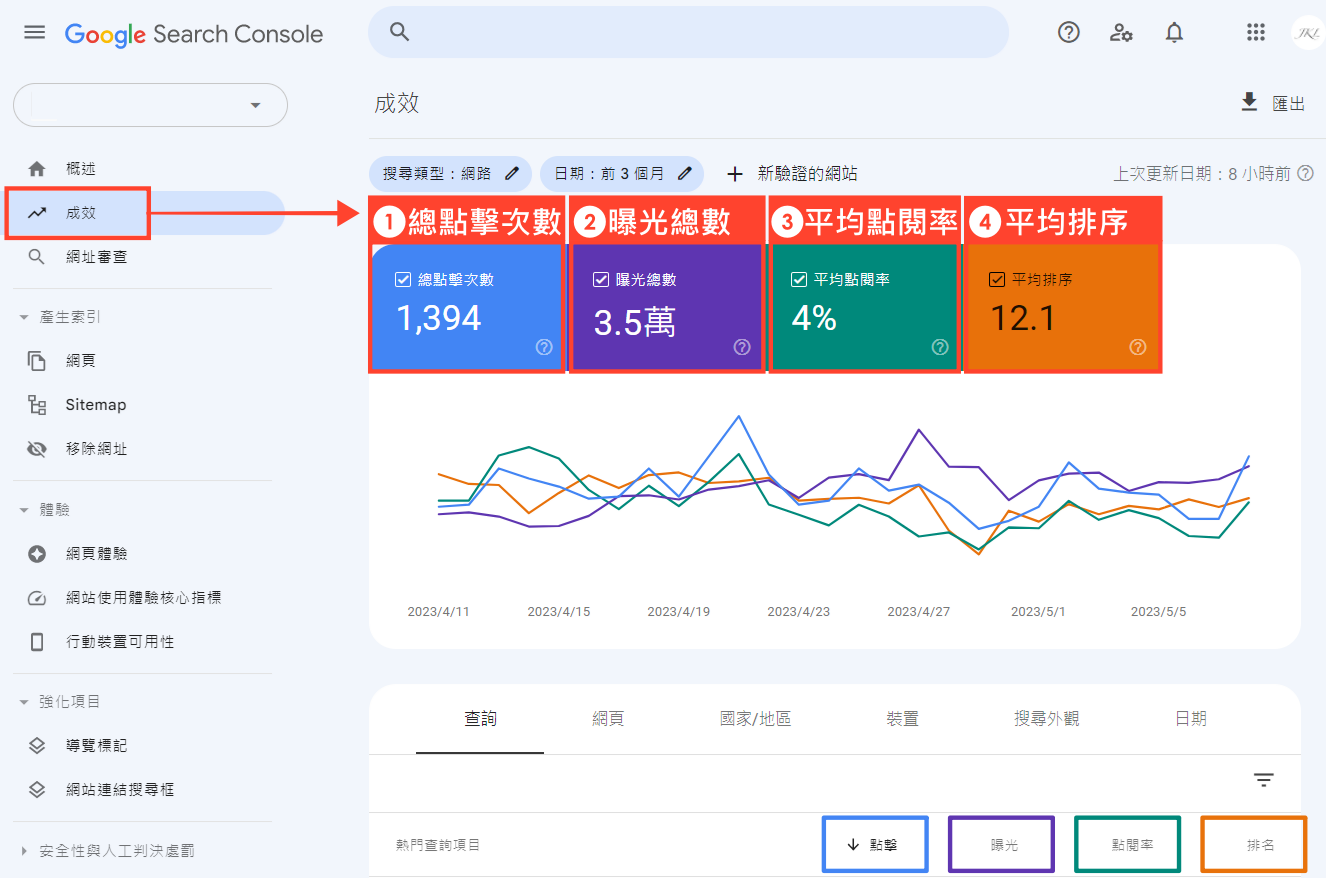The height and width of the screenshot is (878, 1326).
Task: Toggle the 平均點閱率 checkbox
Action: tap(798, 280)
